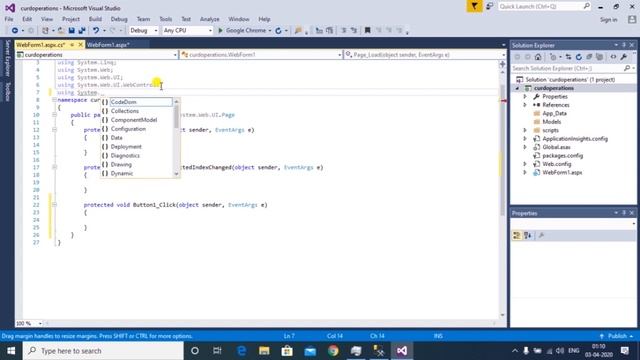Toggle Sync with Active Document in Solution Explorer

point(568,57)
